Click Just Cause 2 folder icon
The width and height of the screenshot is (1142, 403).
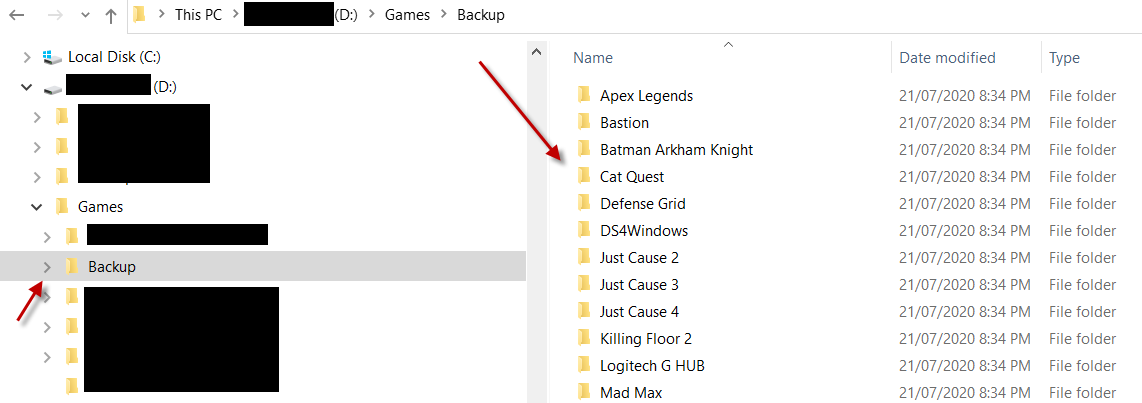584,257
